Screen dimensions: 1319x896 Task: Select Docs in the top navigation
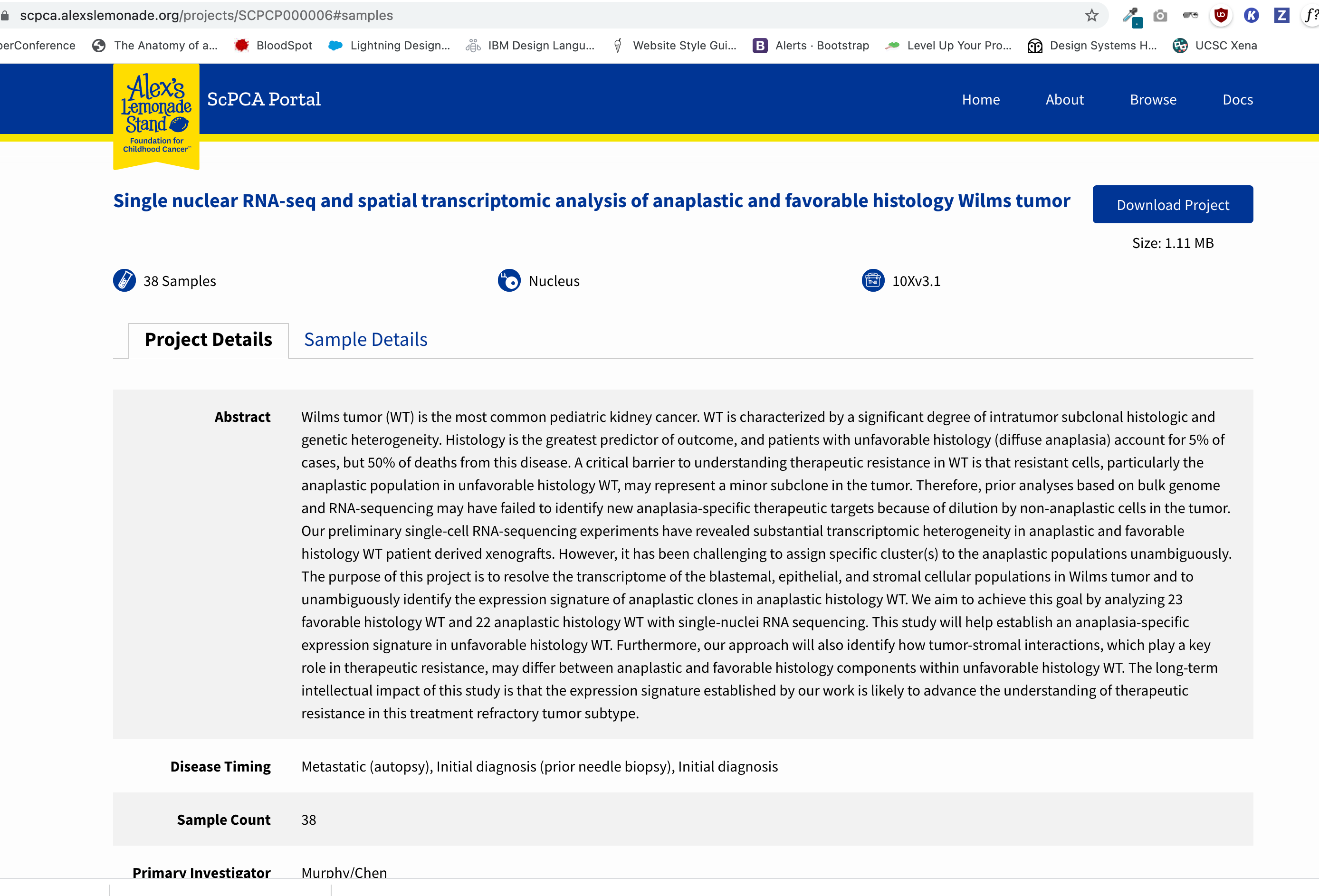coord(1237,99)
